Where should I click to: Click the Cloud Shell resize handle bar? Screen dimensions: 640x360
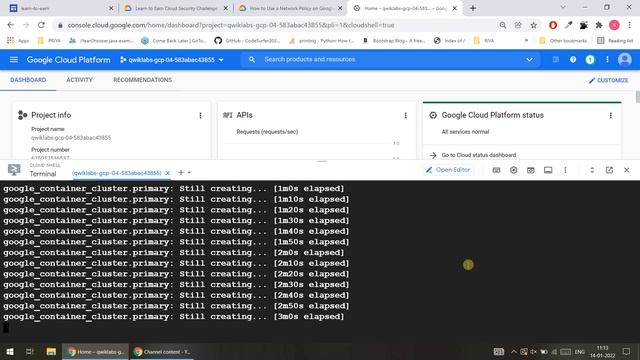322,161
